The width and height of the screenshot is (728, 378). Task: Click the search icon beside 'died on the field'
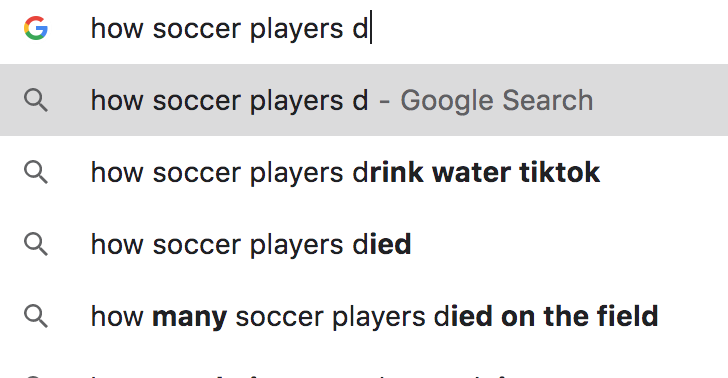pos(36,316)
